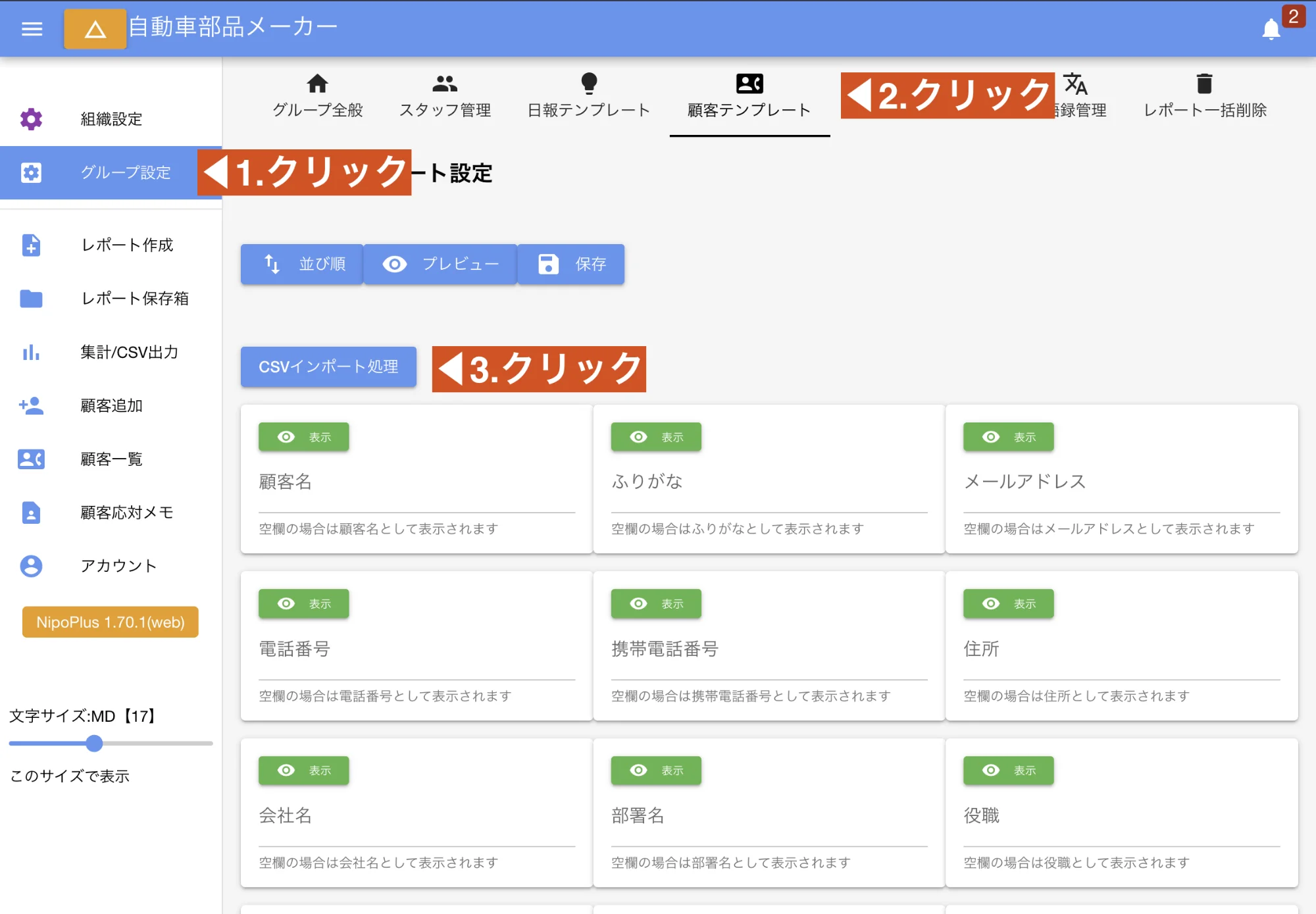
Task: Adjust the 文字サイズ slider
Action: 94,744
